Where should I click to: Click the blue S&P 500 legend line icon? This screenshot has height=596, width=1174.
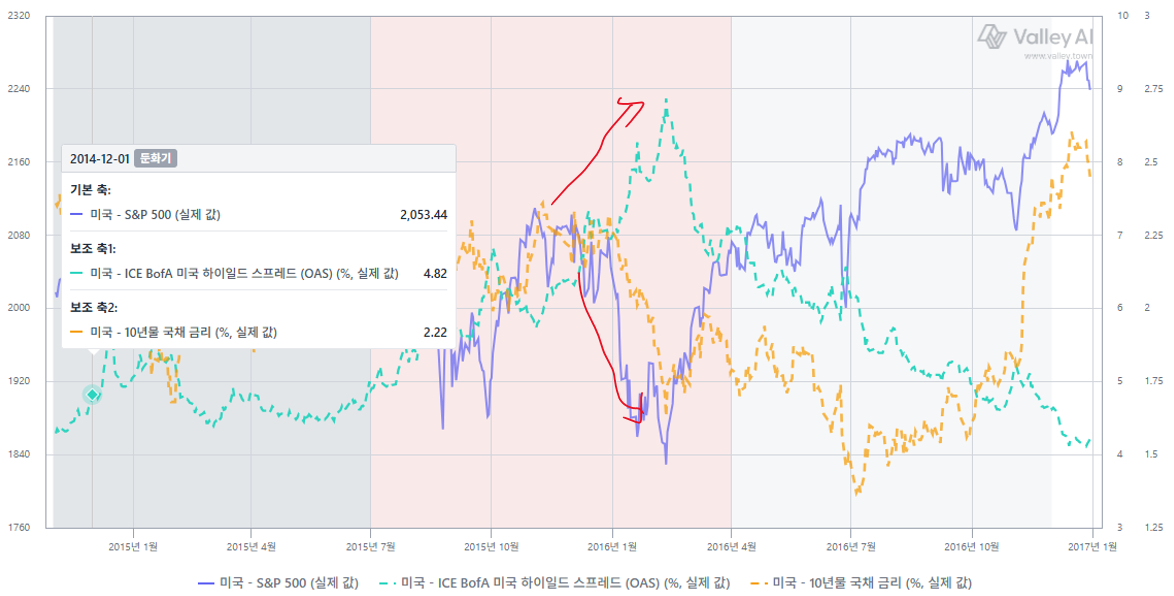(207, 583)
